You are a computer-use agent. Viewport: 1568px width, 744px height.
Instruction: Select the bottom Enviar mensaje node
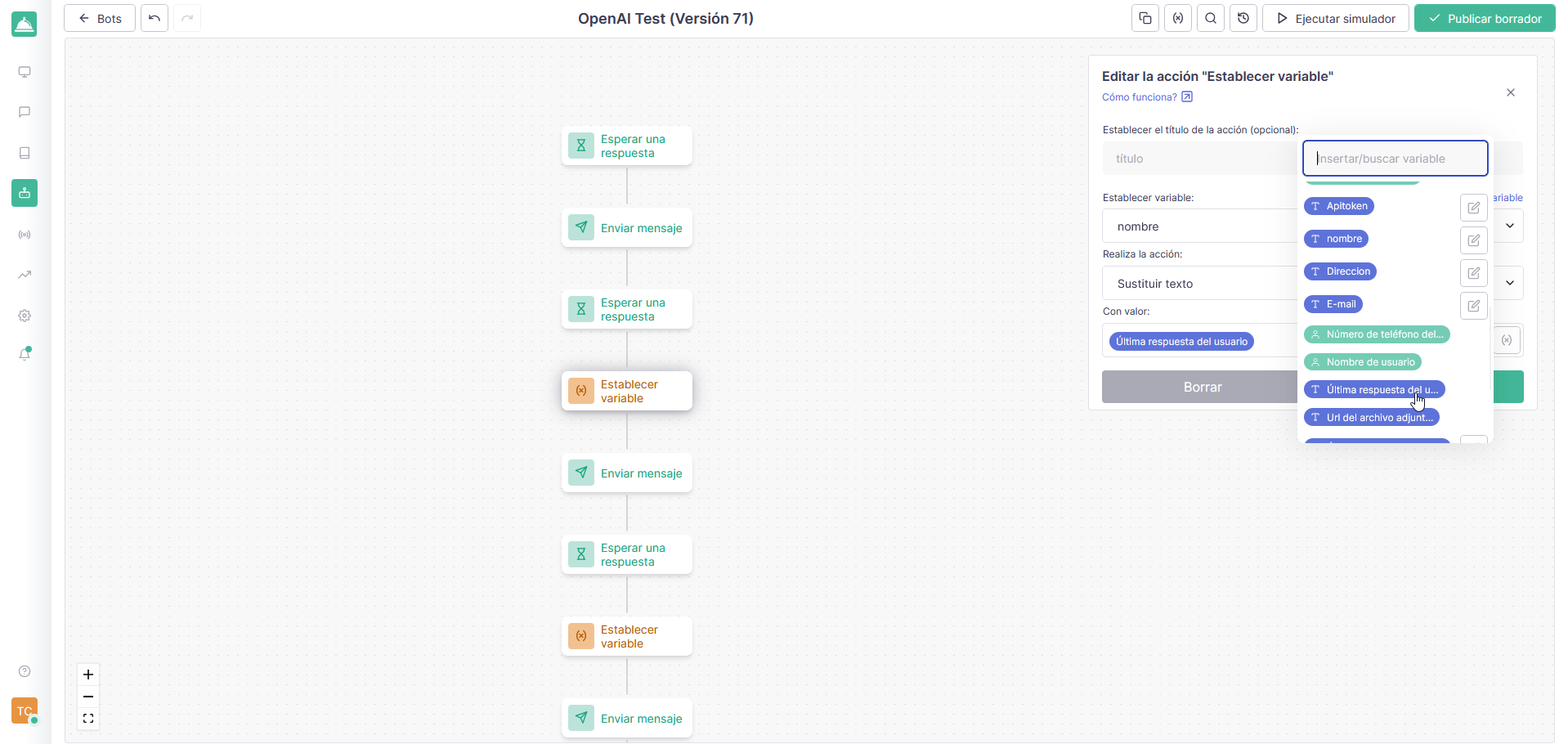[627, 718]
